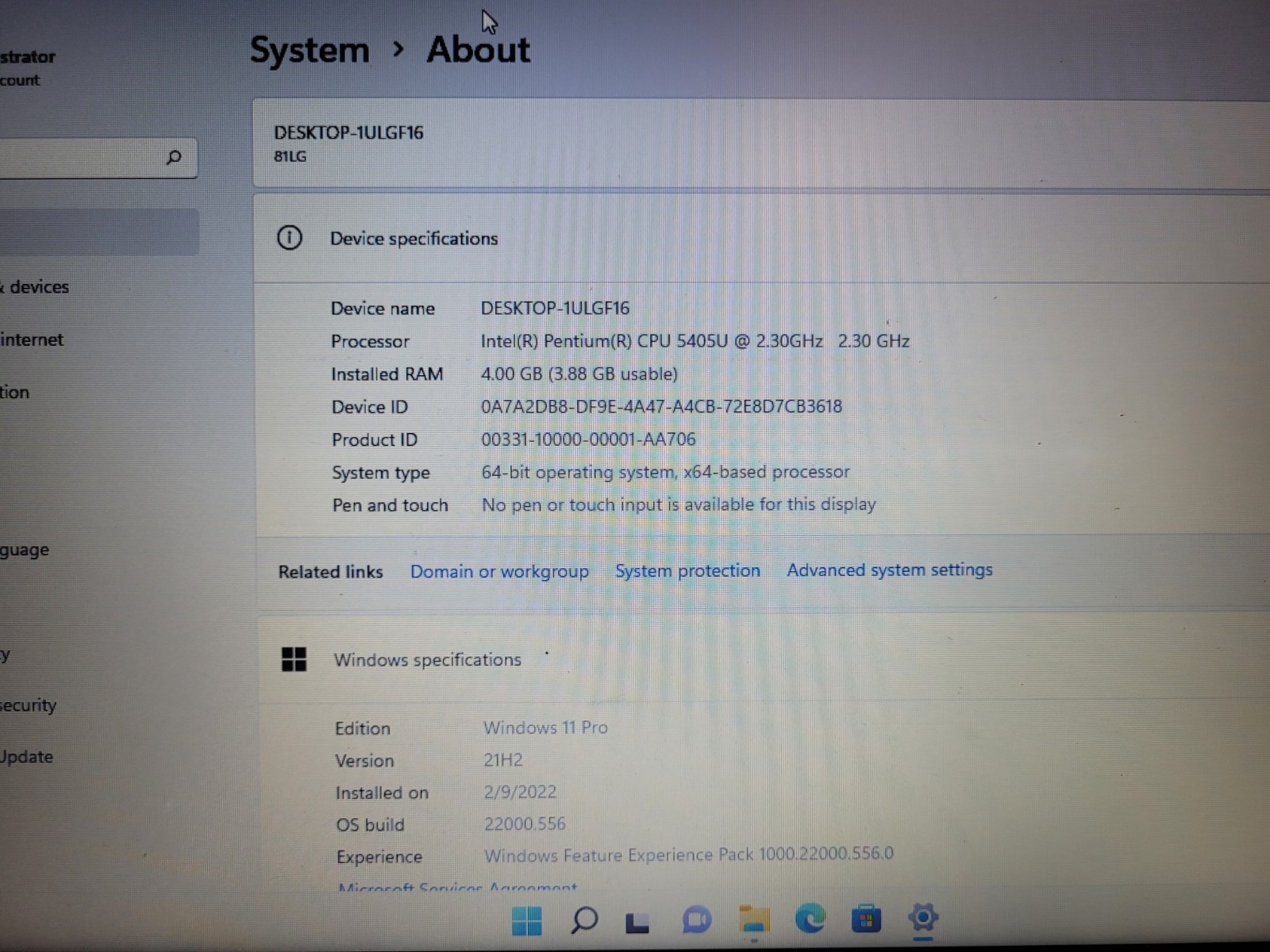Open Task View on taskbar

637,922
